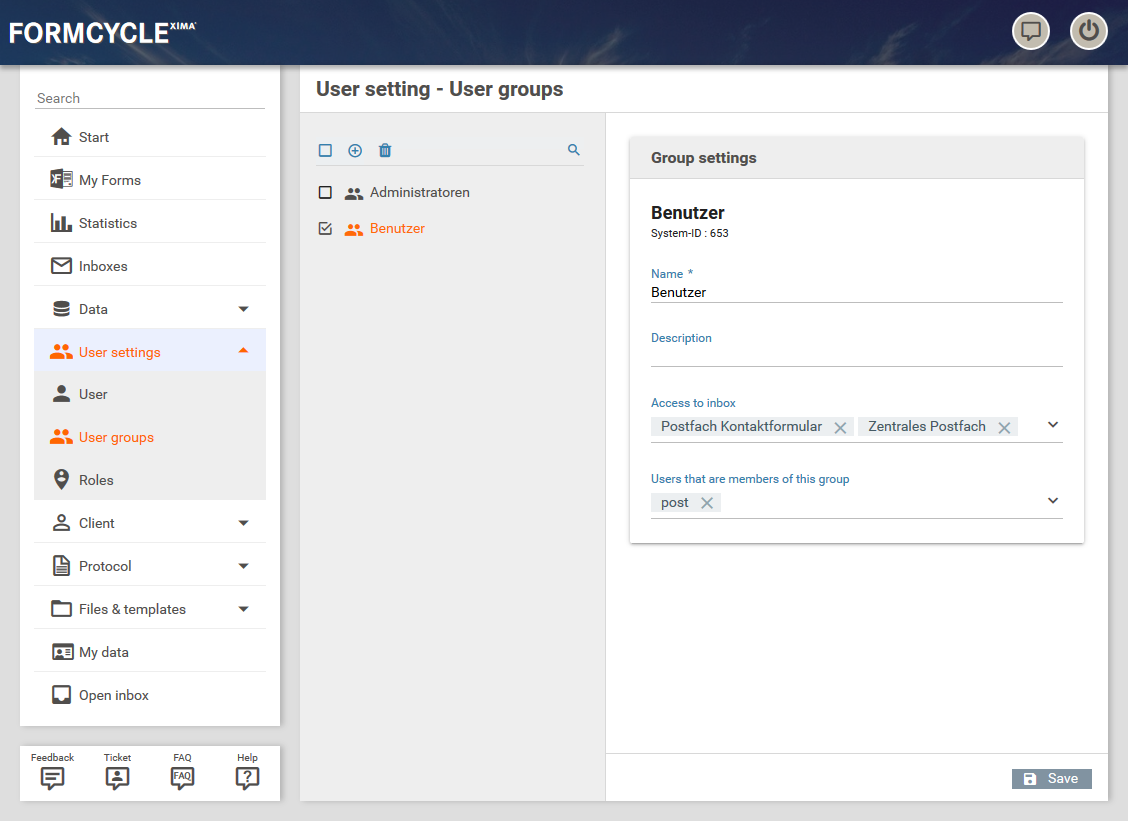1128x821 pixels.
Task: Open the group list search magnifier
Action: [574, 150]
